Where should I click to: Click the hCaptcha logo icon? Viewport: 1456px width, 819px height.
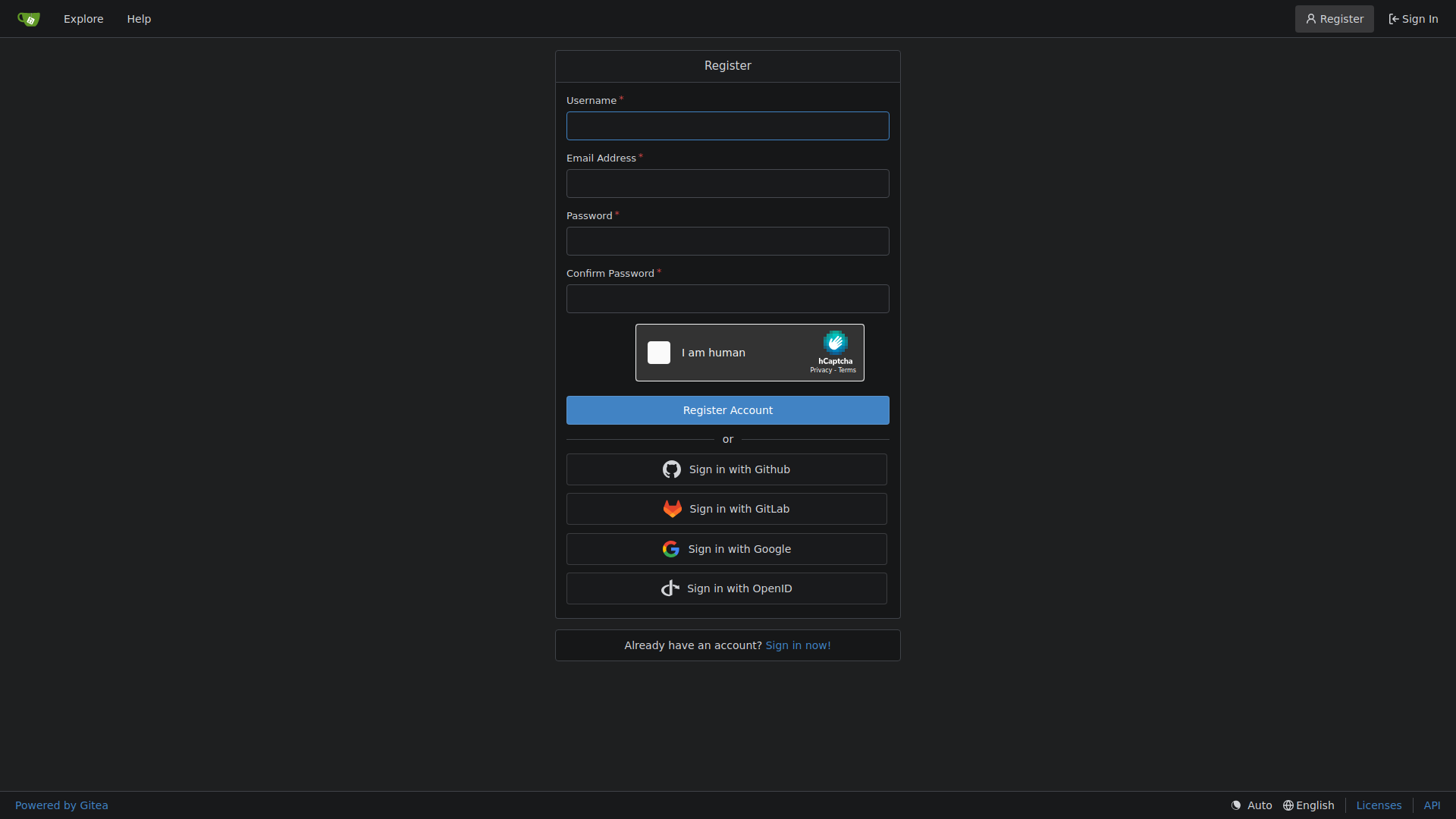click(x=835, y=343)
